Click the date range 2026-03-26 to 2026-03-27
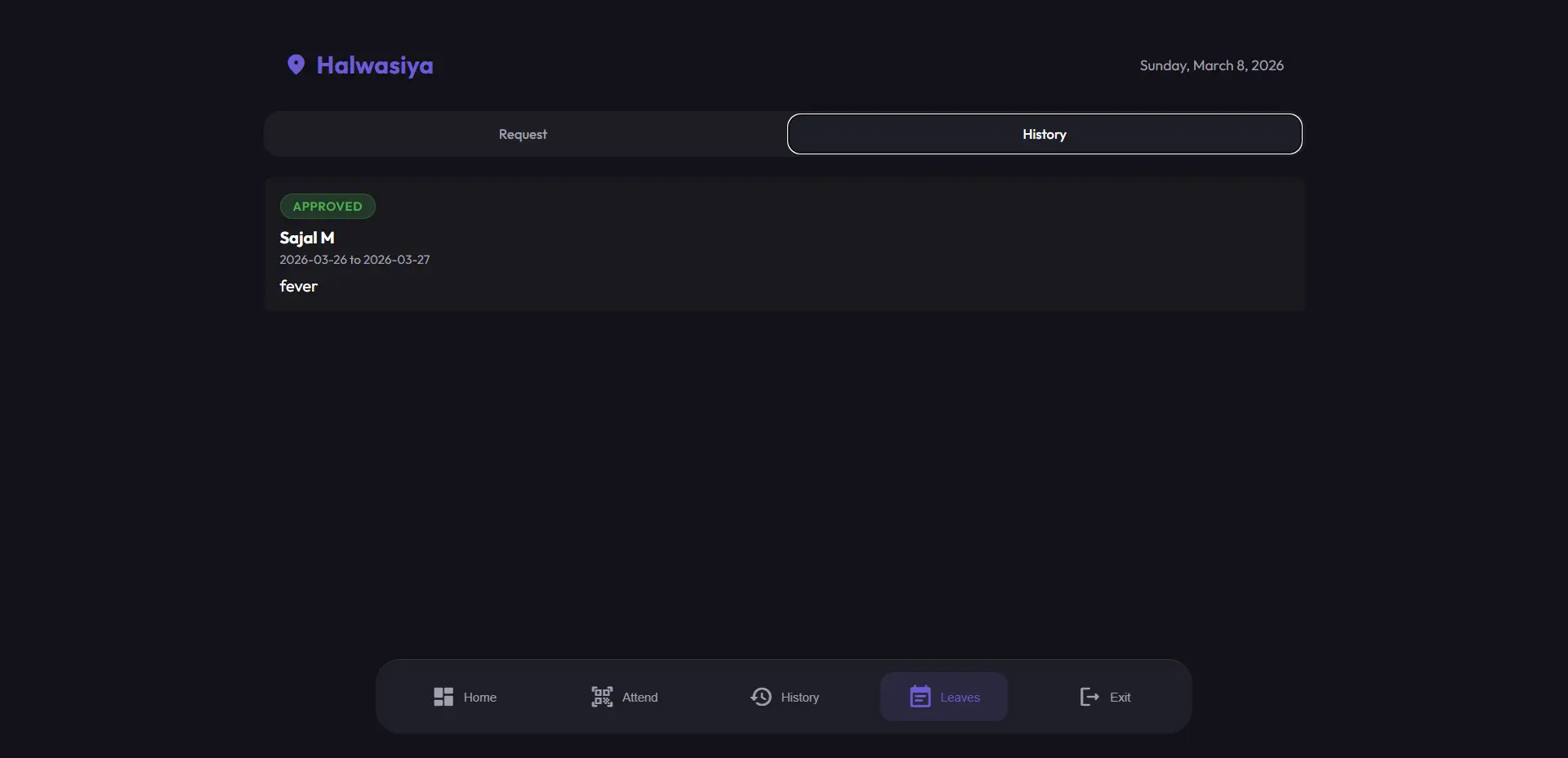The height and width of the screenshot is (758, 1568). tap(354, 260)
